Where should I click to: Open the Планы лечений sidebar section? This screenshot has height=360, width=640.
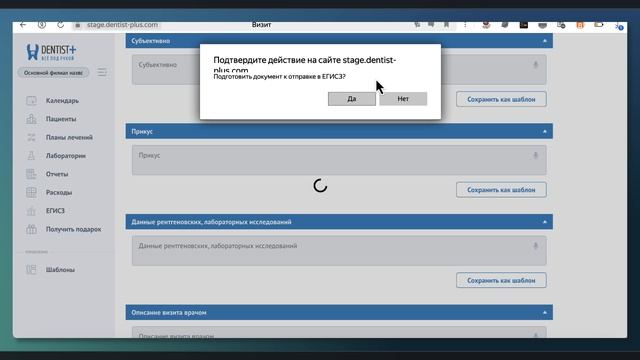pyautogui.click(x=69, y=137)
